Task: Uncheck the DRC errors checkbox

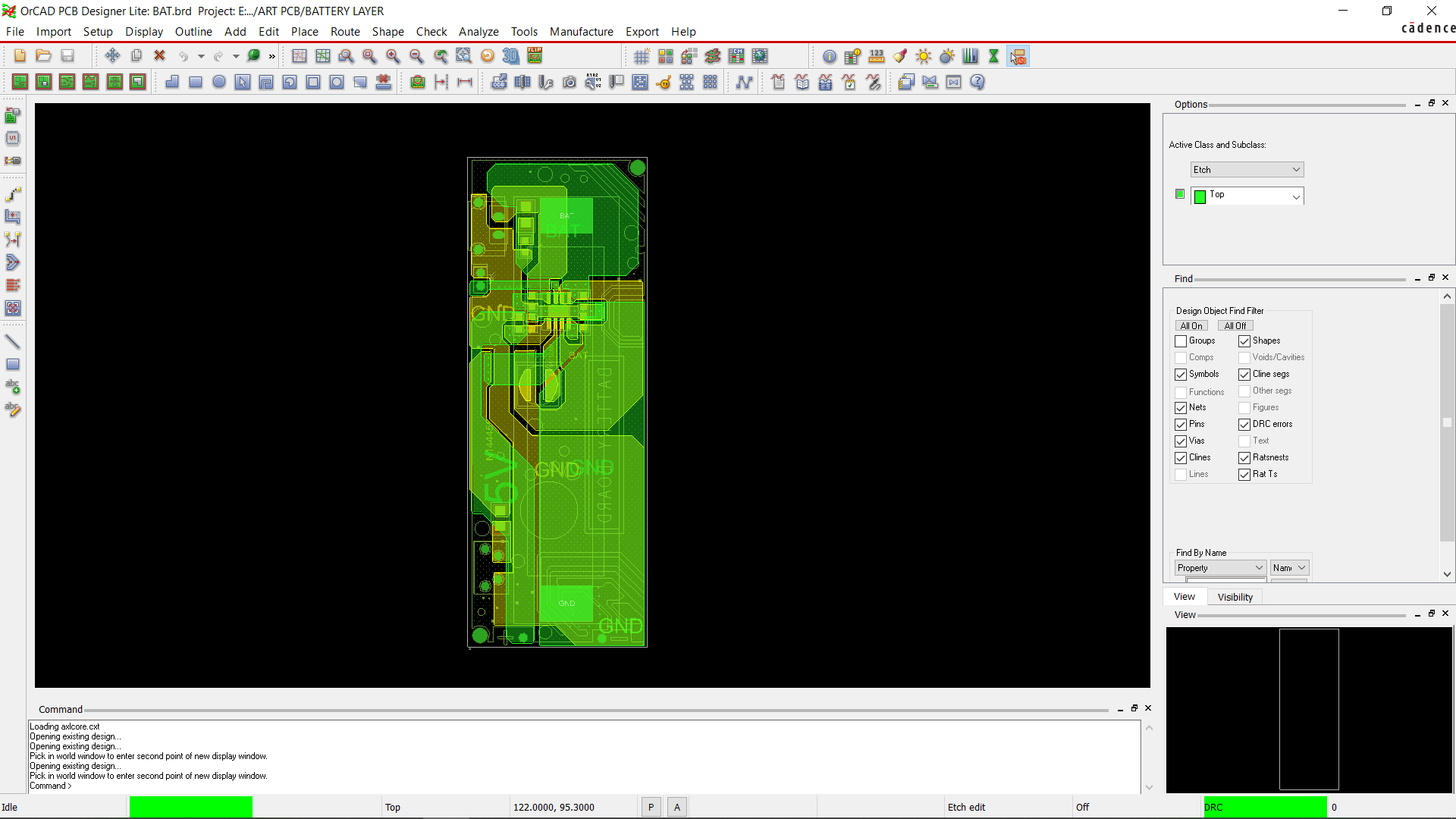Action: click(x=1244, y=425)
